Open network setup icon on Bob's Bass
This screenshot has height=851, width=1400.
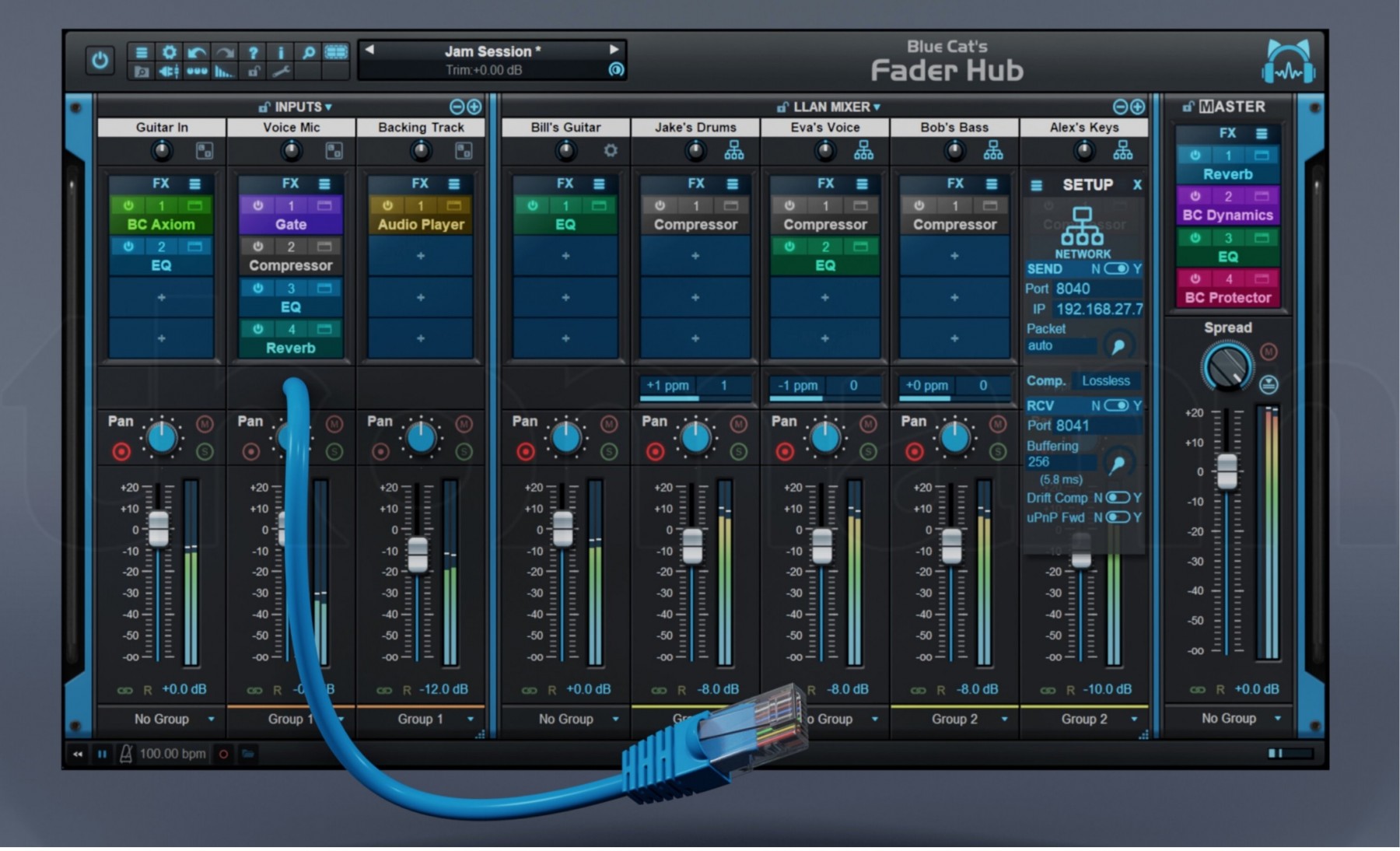pyautogui.click(x=993, y=151)
